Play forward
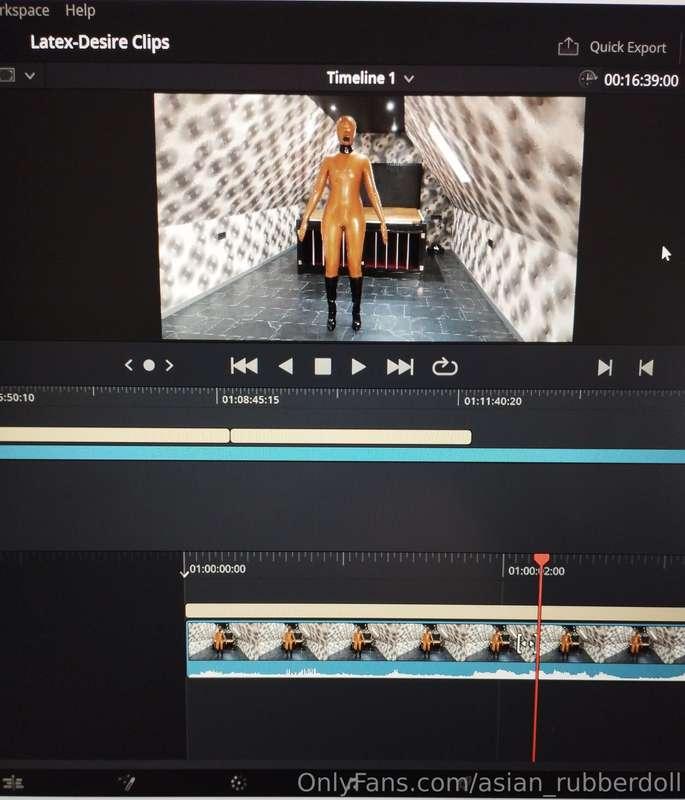 pyautogui.click(x=359, y=367)
